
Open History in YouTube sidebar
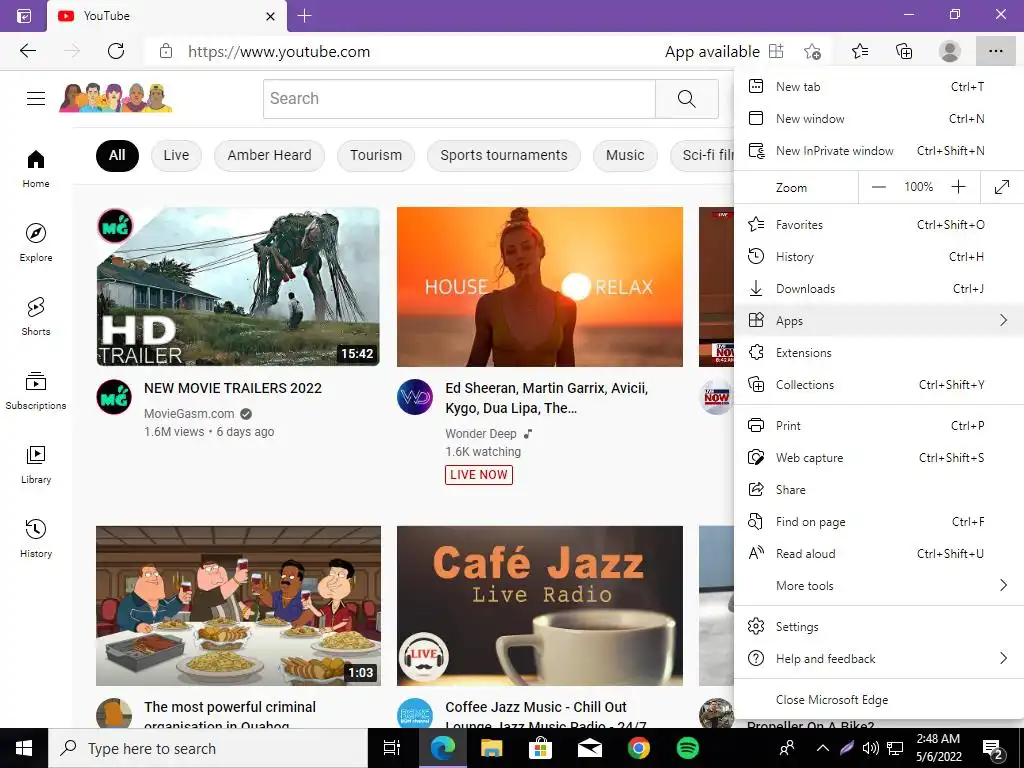36,538
